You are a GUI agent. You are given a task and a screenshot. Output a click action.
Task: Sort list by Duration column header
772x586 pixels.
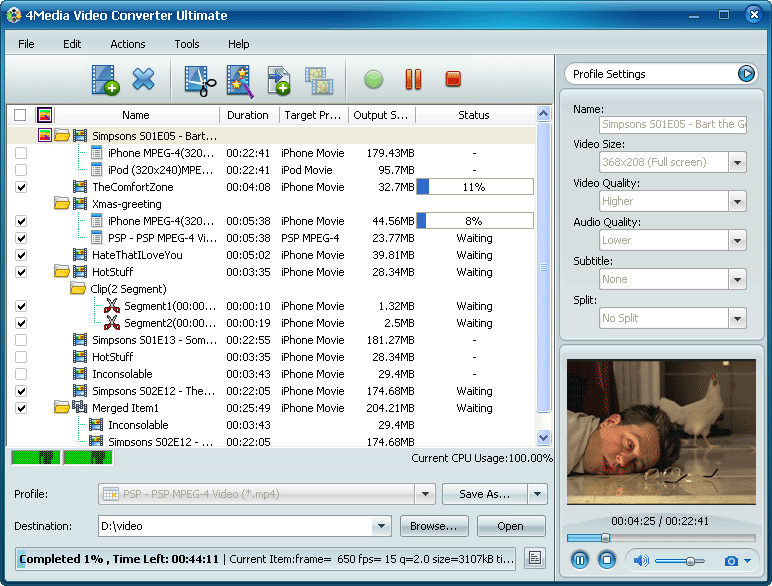click(248, 115)
